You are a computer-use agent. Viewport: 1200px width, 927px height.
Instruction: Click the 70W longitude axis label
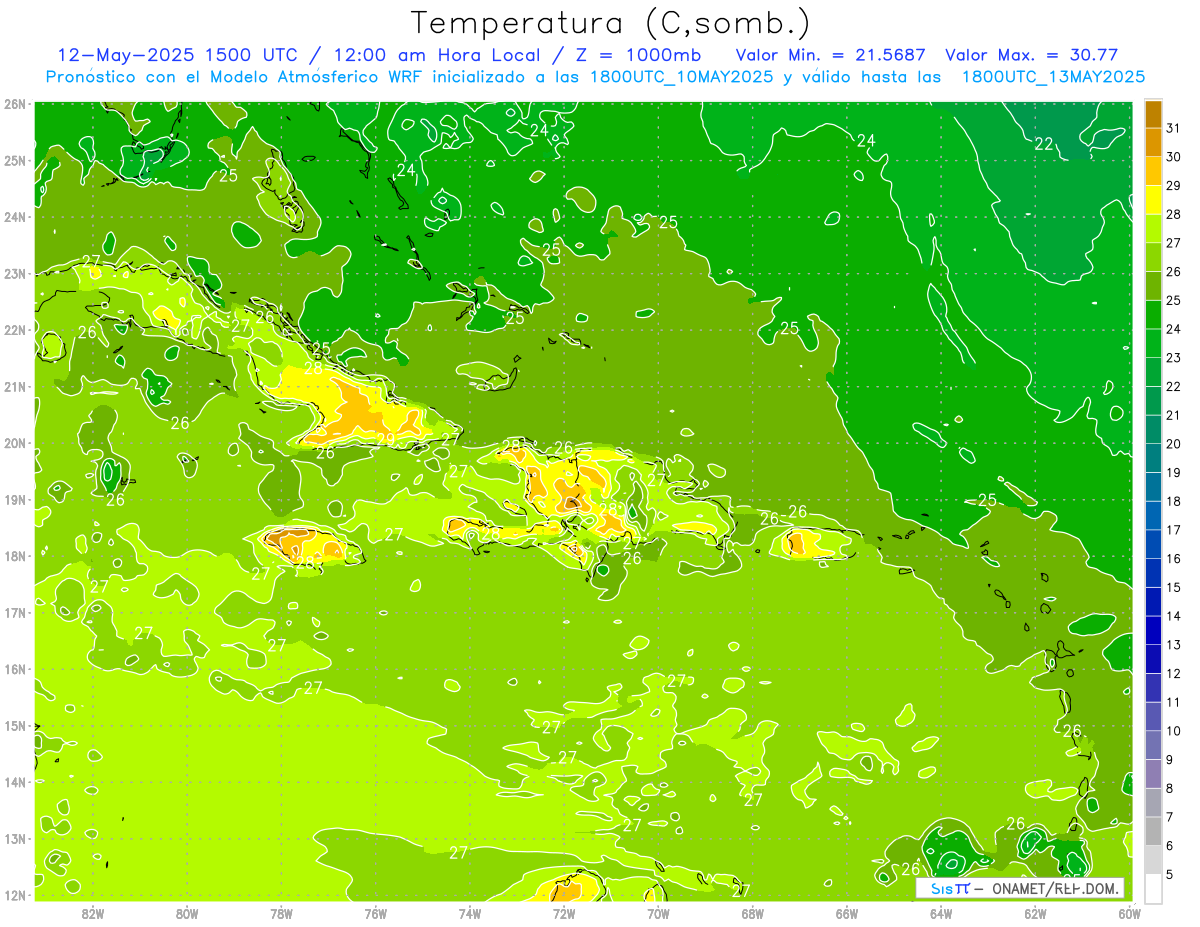pos(658,913)
